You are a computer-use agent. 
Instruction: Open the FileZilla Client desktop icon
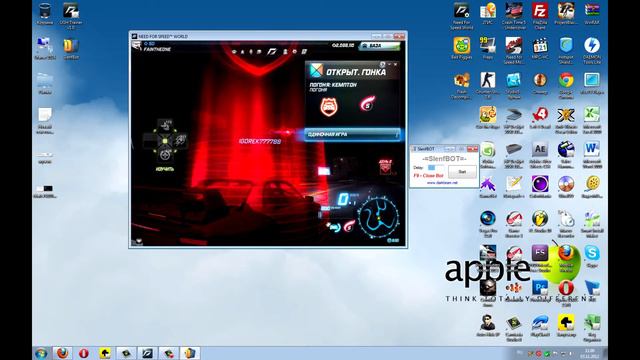(x=540, y=16)
